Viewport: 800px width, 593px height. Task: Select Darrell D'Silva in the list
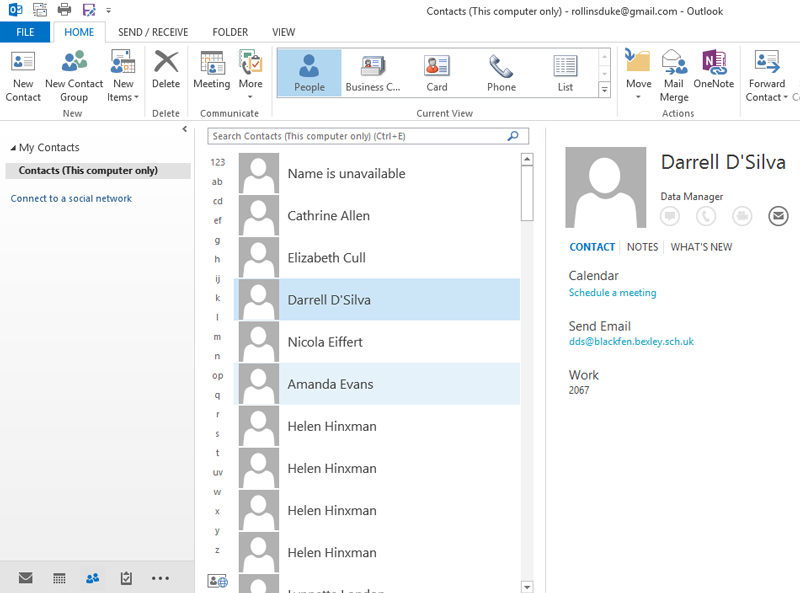coord(377,300)
